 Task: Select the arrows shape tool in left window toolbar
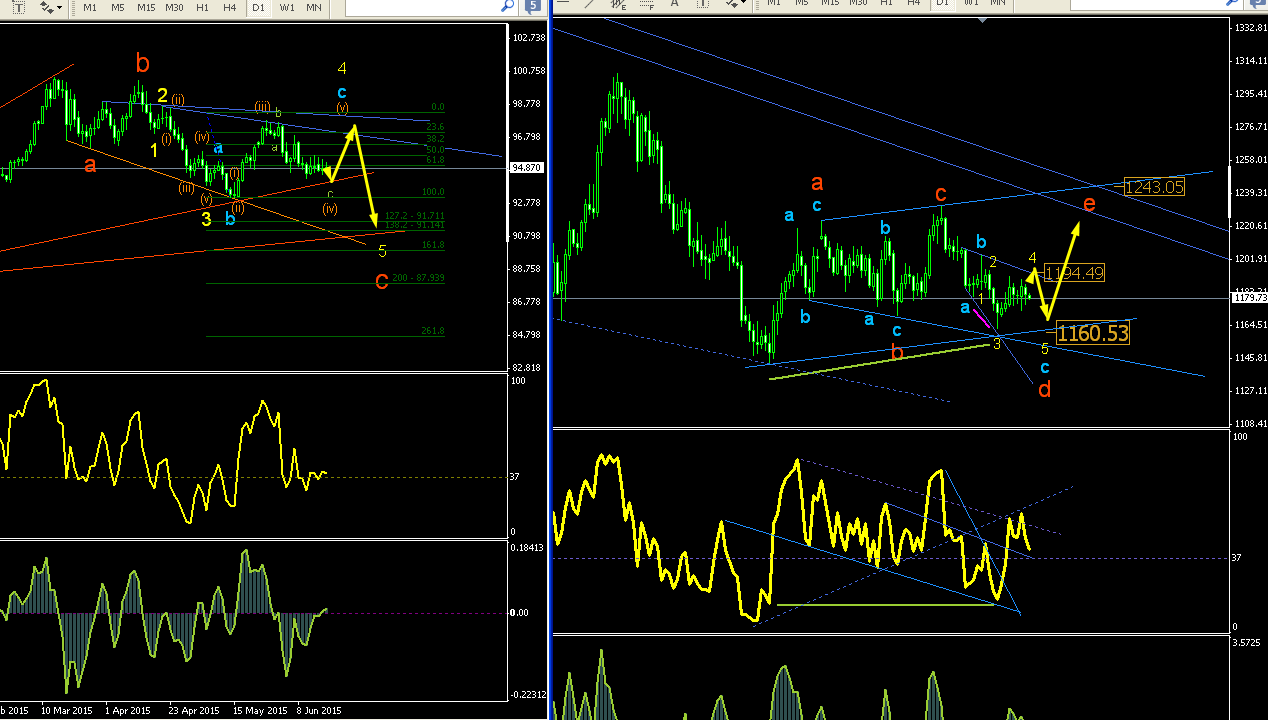(46, 7)
